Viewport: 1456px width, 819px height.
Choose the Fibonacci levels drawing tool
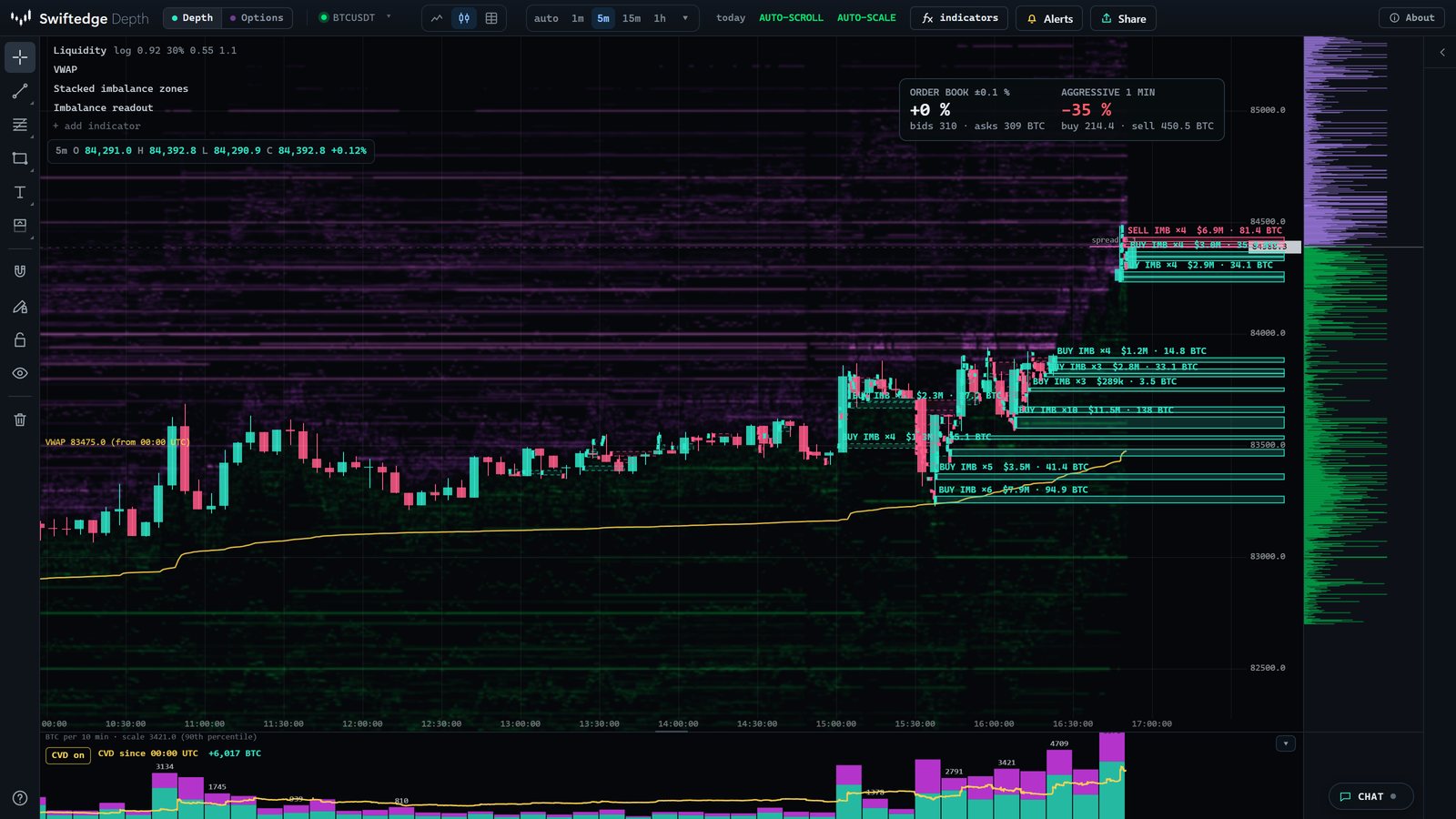20,125
